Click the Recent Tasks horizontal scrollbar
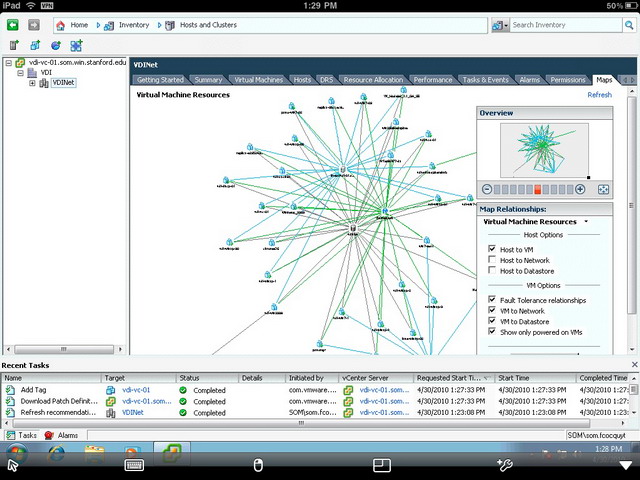This screenshot has height=480, width=640. click(x=301, y=423)
